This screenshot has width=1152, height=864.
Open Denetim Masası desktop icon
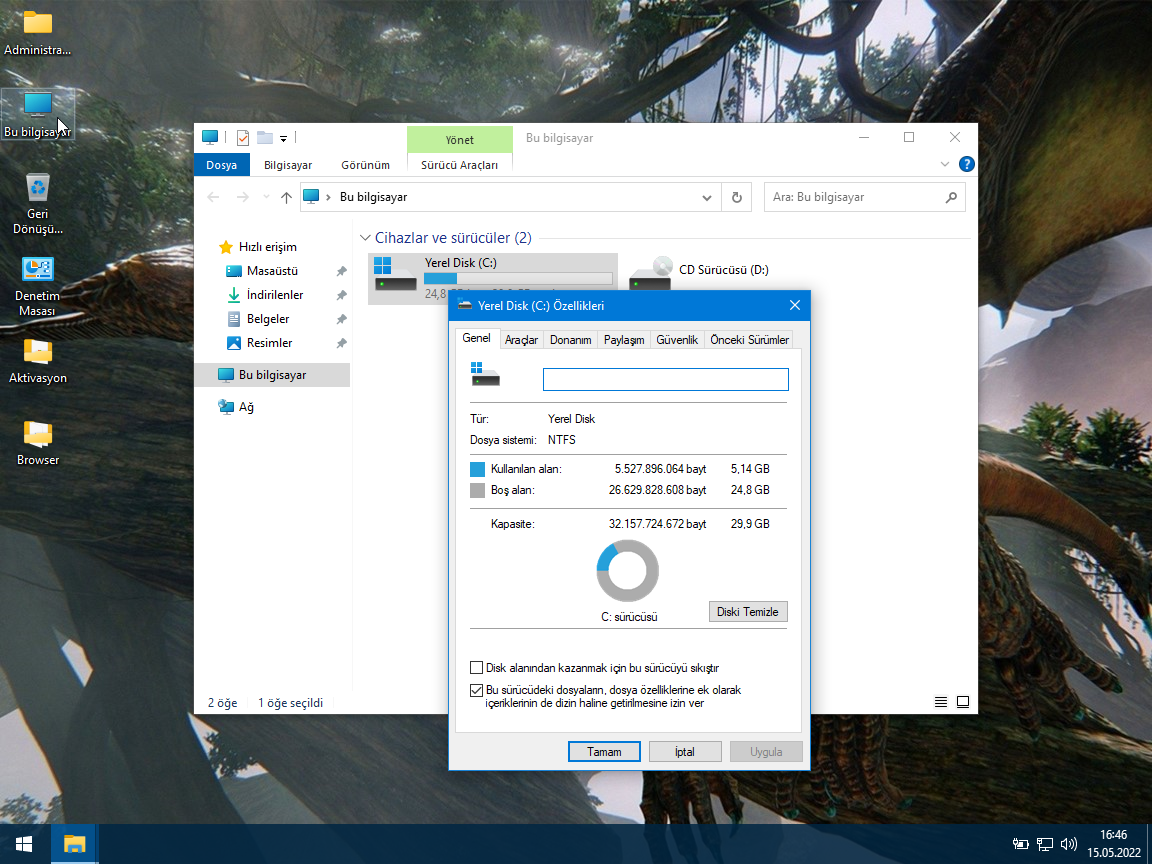click(37, 270)
